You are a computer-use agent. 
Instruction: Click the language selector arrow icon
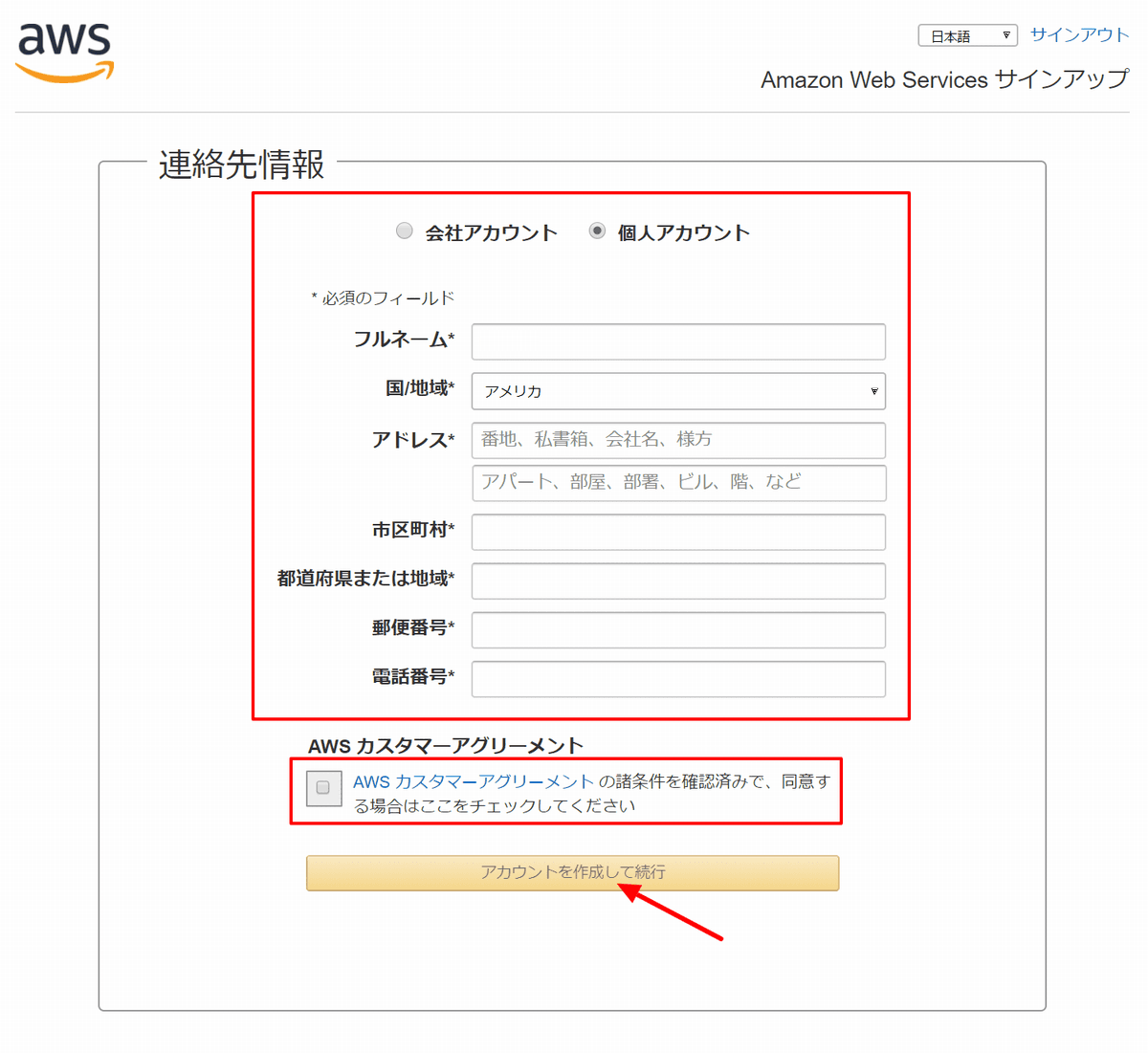click(1007, 34)
